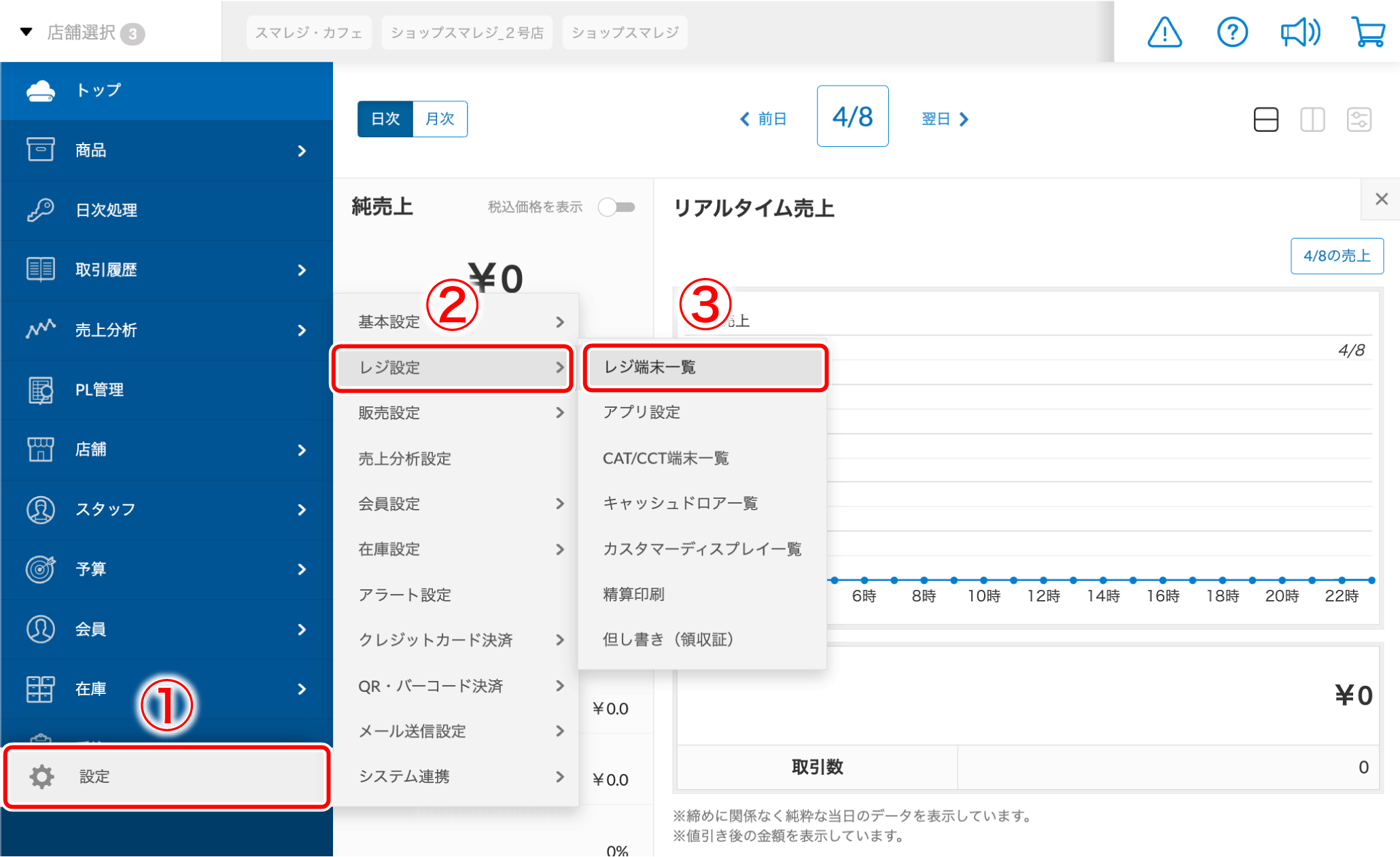The image size is (1400, 857).
Task: Open 販売設定 submenu
Action: pos(456,413)
